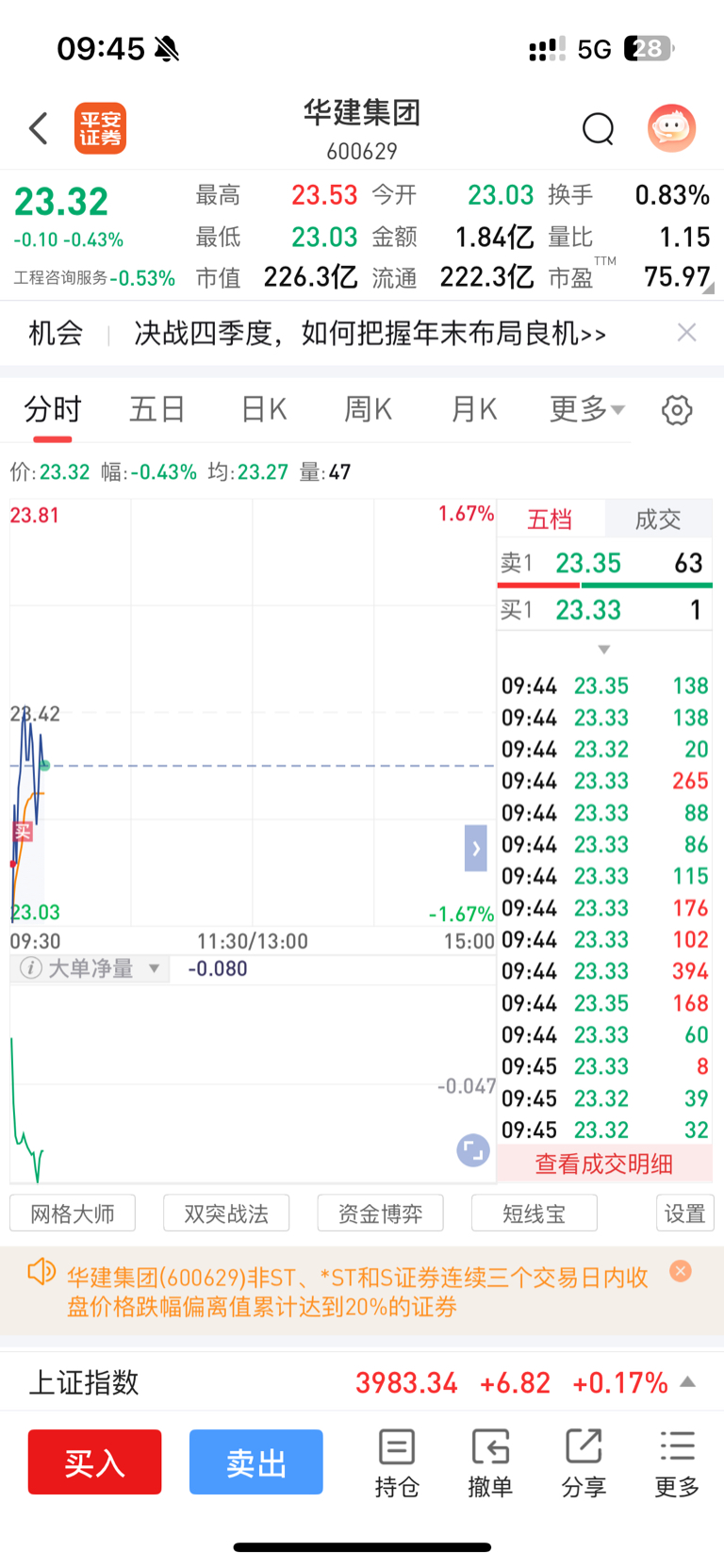Tap the muted bell status icon
Viewport: 724px width, 1568px height.
tap(167, 48)
